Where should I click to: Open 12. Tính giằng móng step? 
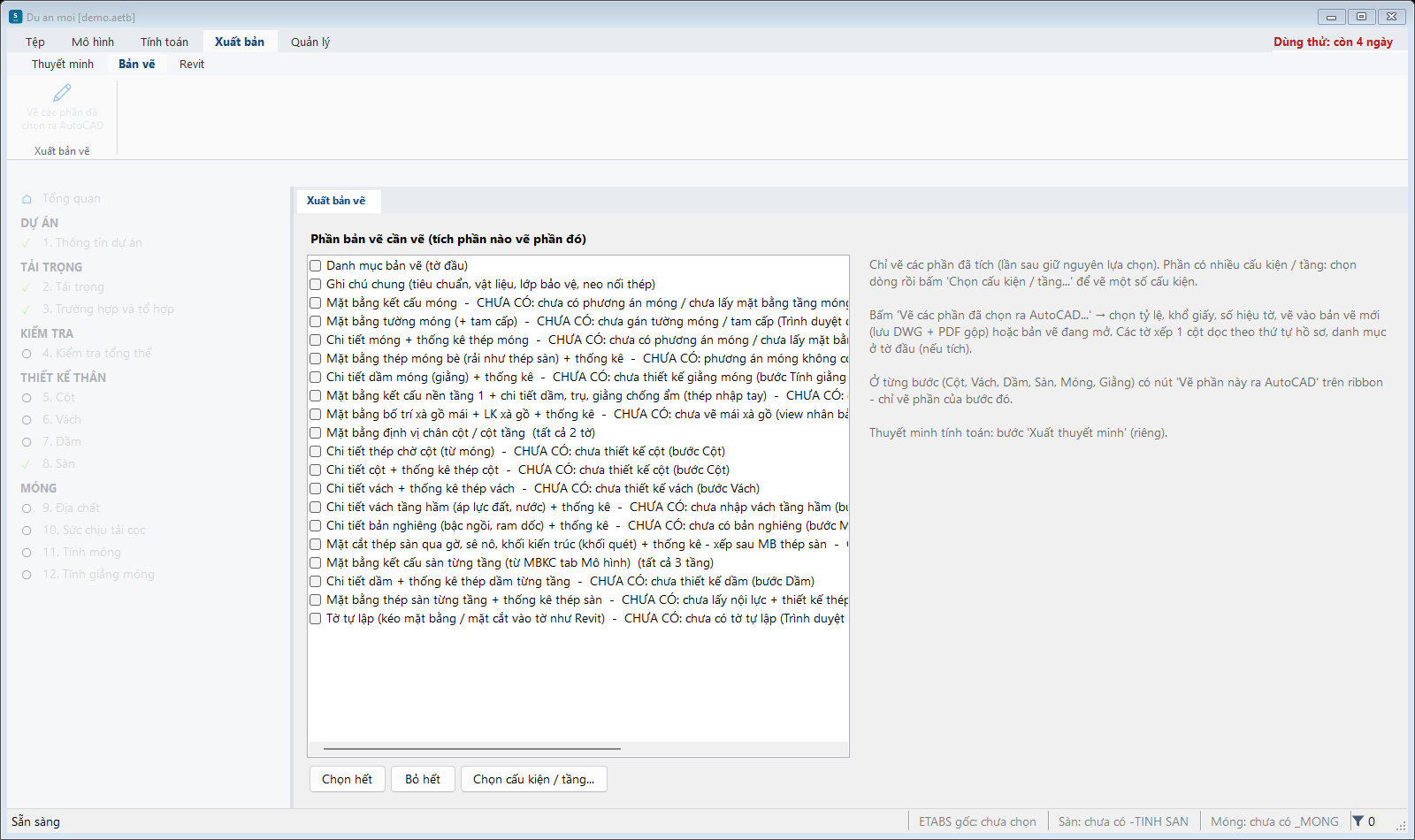point(98,574)
